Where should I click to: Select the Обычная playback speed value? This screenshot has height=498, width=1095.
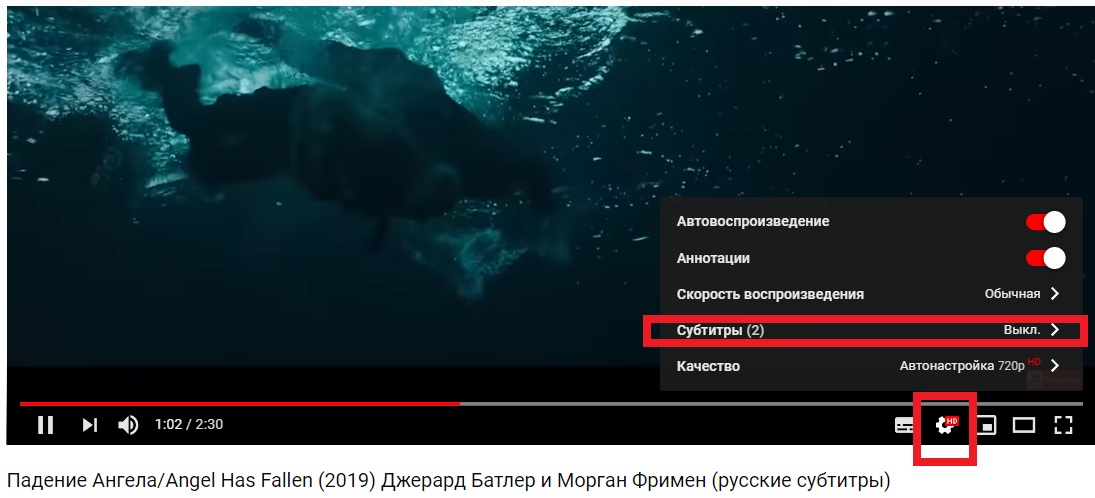1012,294
